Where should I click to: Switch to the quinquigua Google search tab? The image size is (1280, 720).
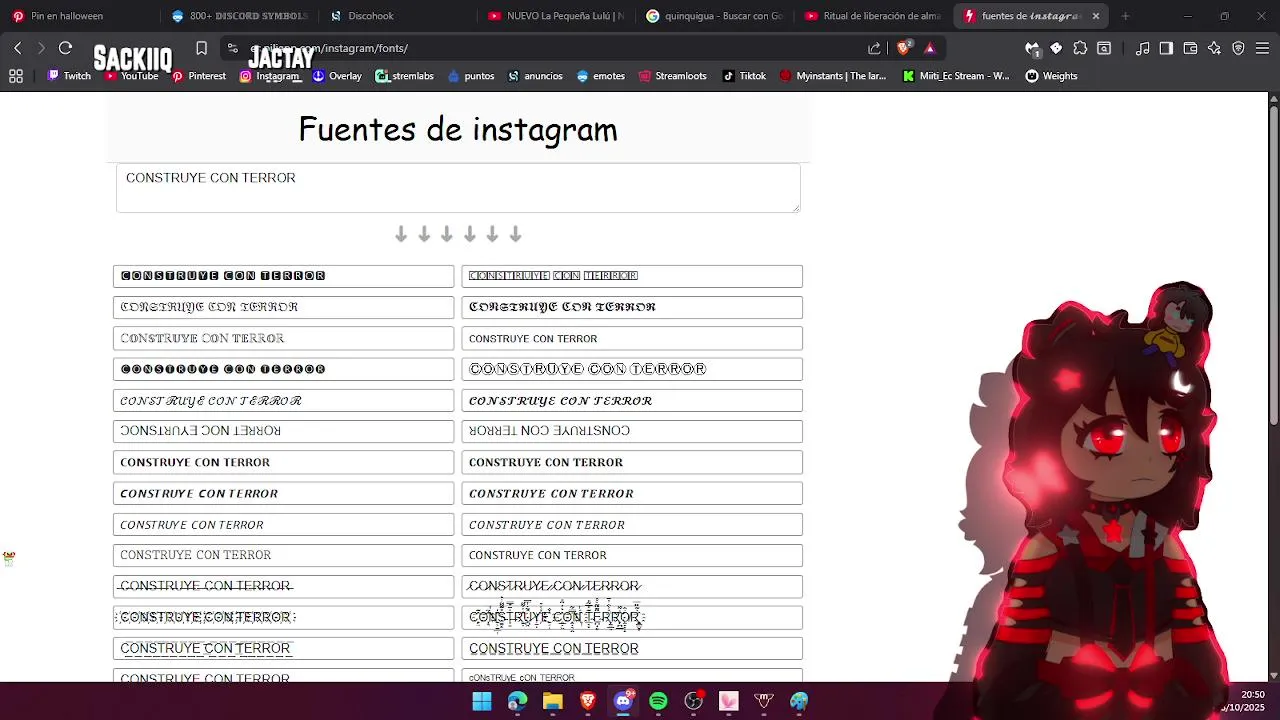pyautogui.click(x=715, y=16)
